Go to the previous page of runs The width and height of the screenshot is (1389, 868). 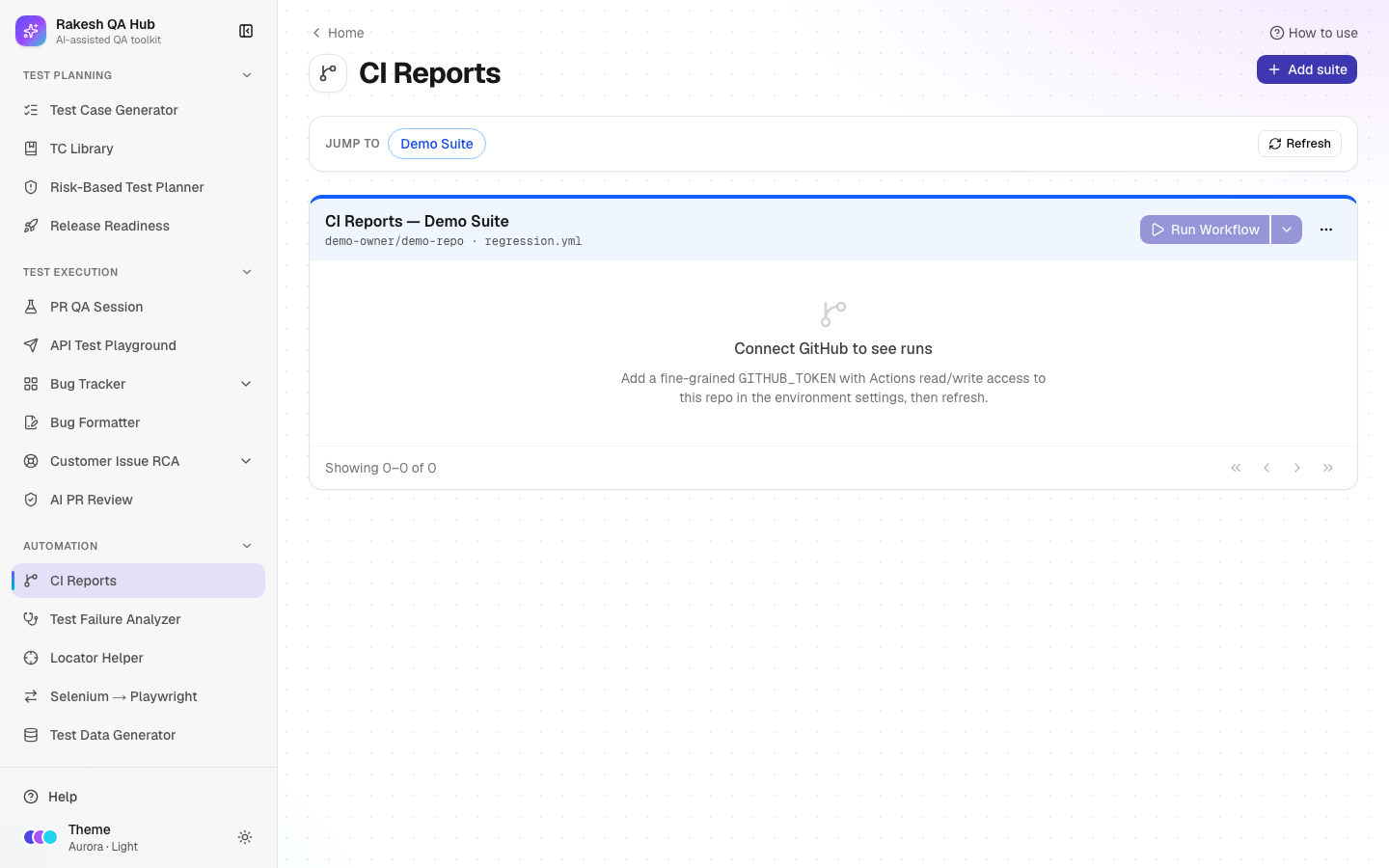pos(1266,468)
